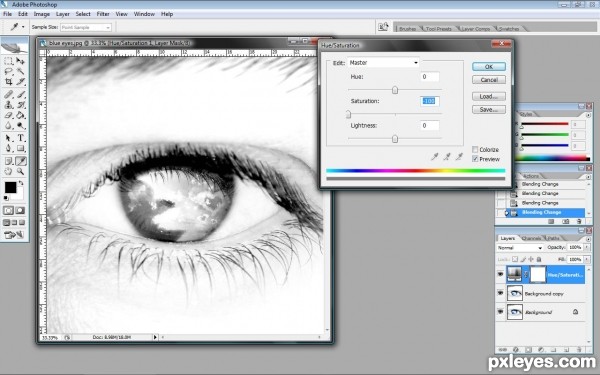Select the Rectangular Marquee tool
Viewport: 600px width, 375px height.
pyautogui.click(x=8, y=61)
